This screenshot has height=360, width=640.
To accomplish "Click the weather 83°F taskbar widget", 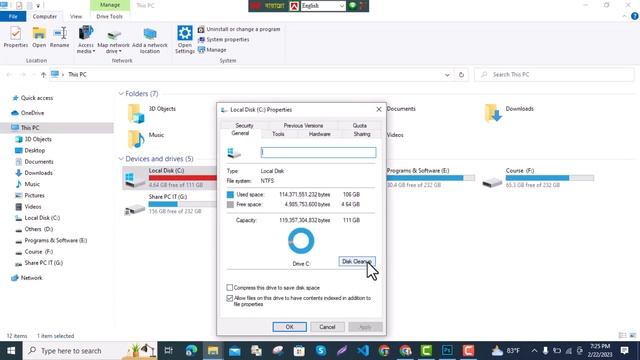I will coord(506,351).
